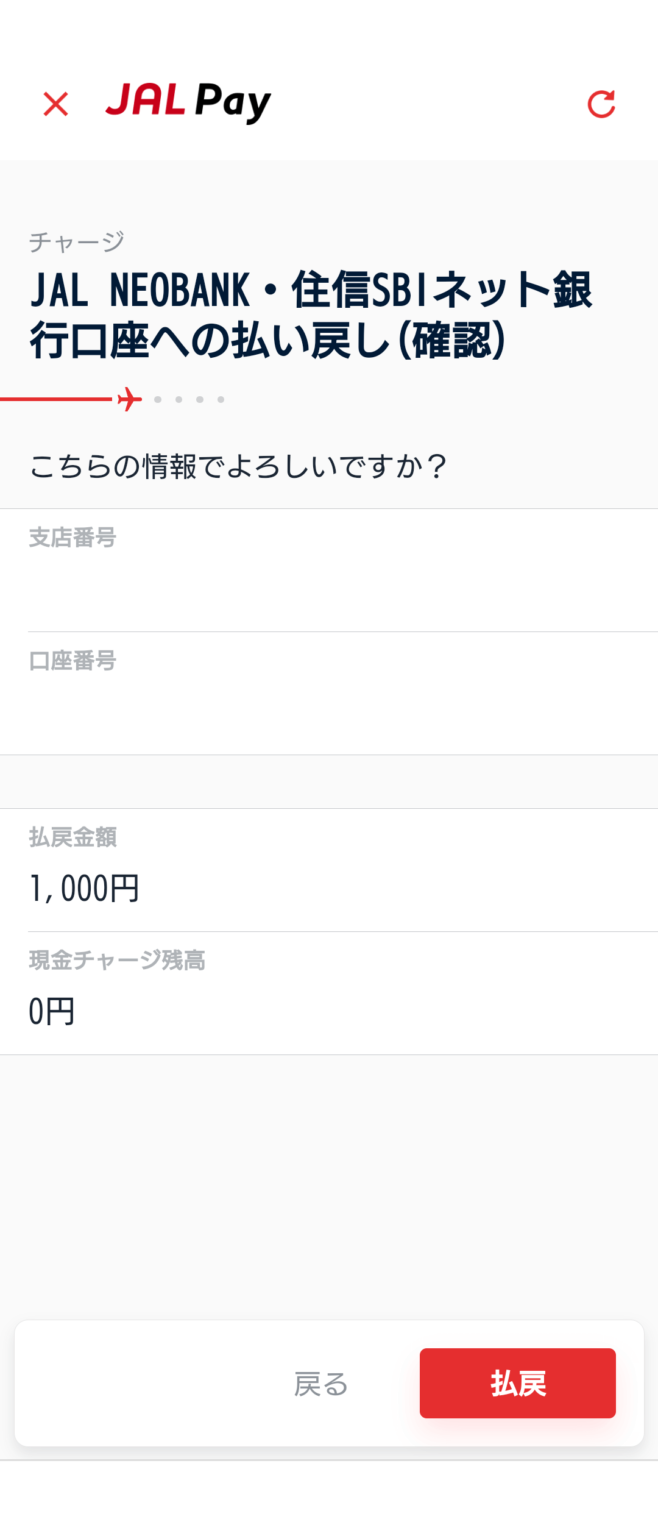Click the red airplane progress icon

(x=128, y=397)
